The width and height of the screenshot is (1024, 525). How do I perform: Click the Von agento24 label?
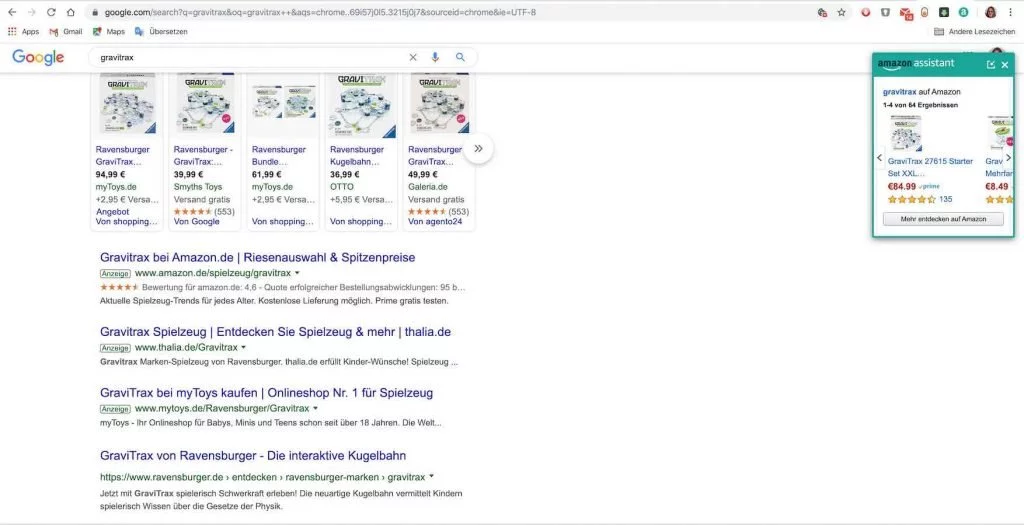pyautogui.click(x=435, y=222)
